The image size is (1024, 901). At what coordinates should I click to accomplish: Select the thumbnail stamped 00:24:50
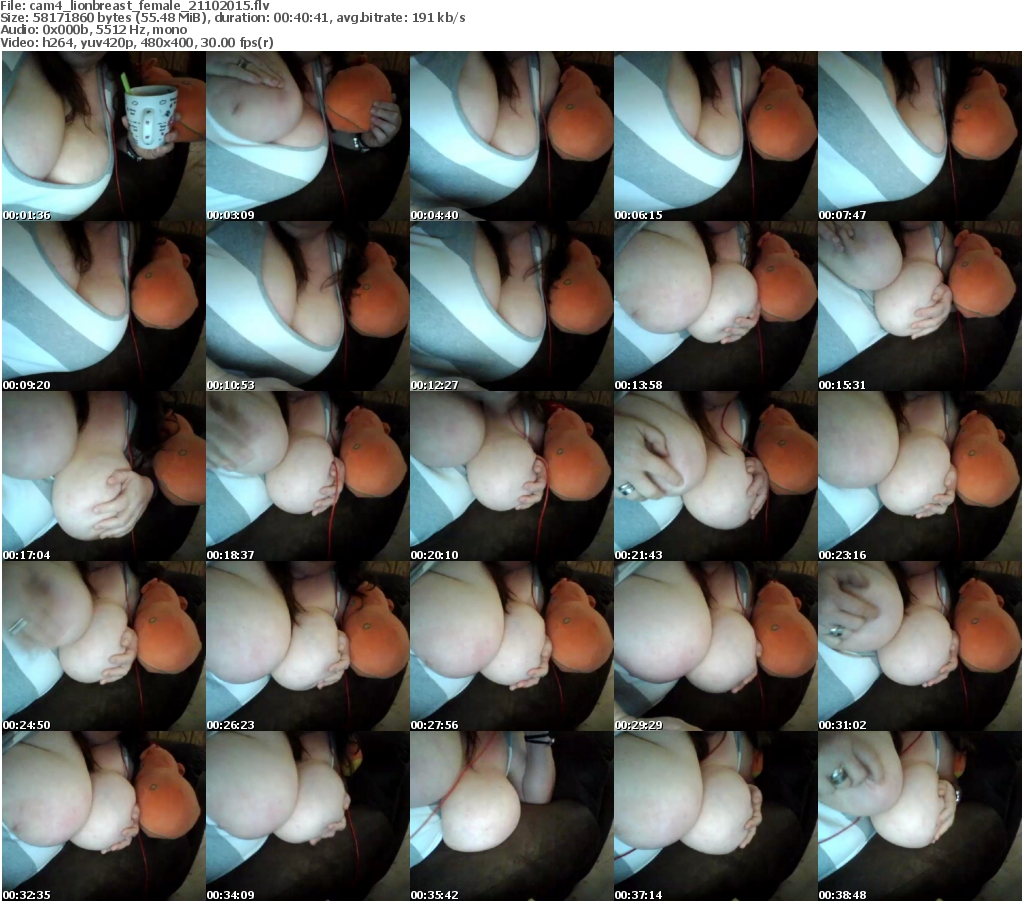pos(104,646)
